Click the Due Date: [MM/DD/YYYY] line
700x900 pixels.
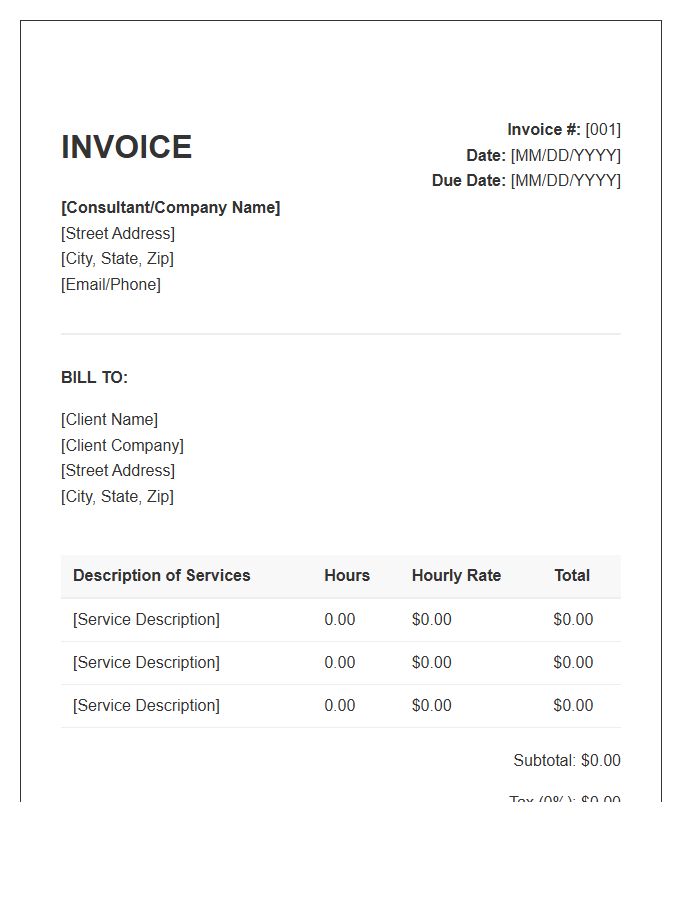[x=526, y=181]
